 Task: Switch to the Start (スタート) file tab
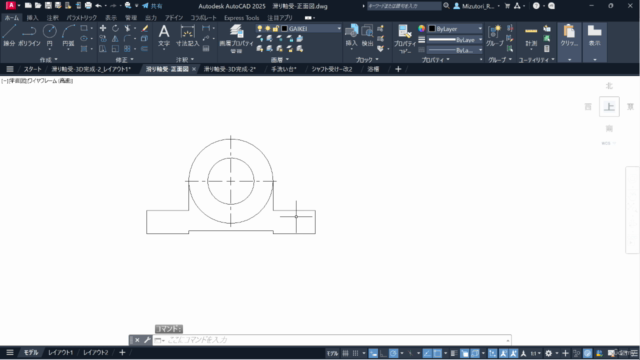click(x=32, y=69)
